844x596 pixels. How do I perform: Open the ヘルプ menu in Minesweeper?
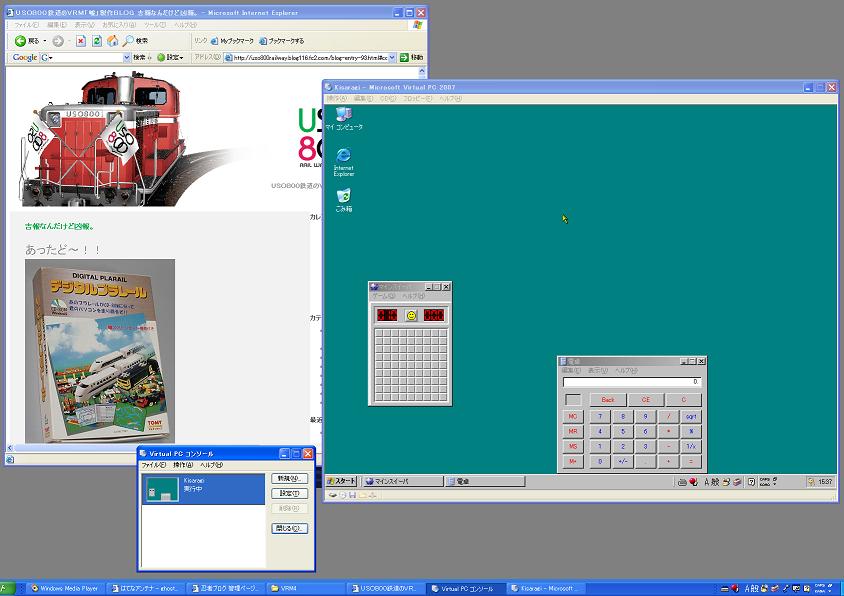coord(413,296)
